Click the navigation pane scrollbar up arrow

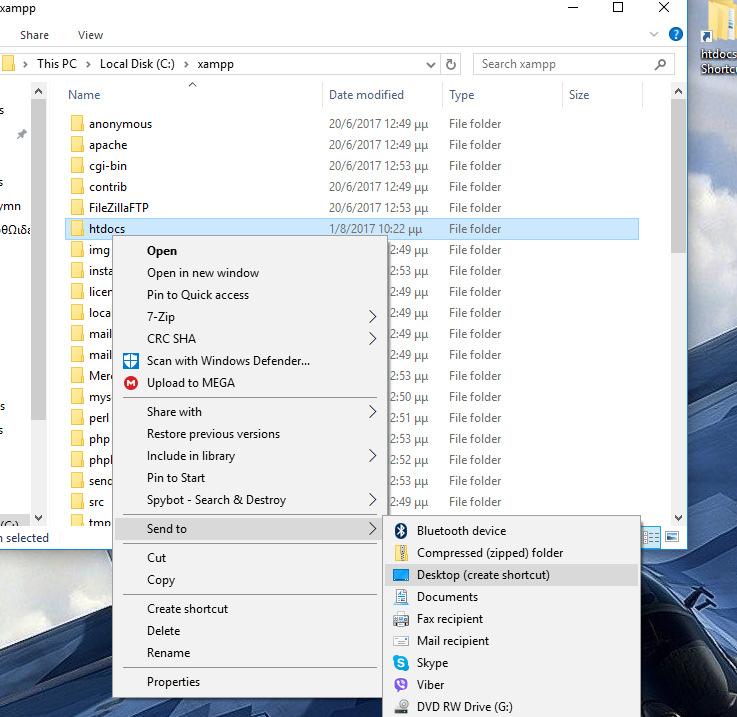(x=39, y=91)
